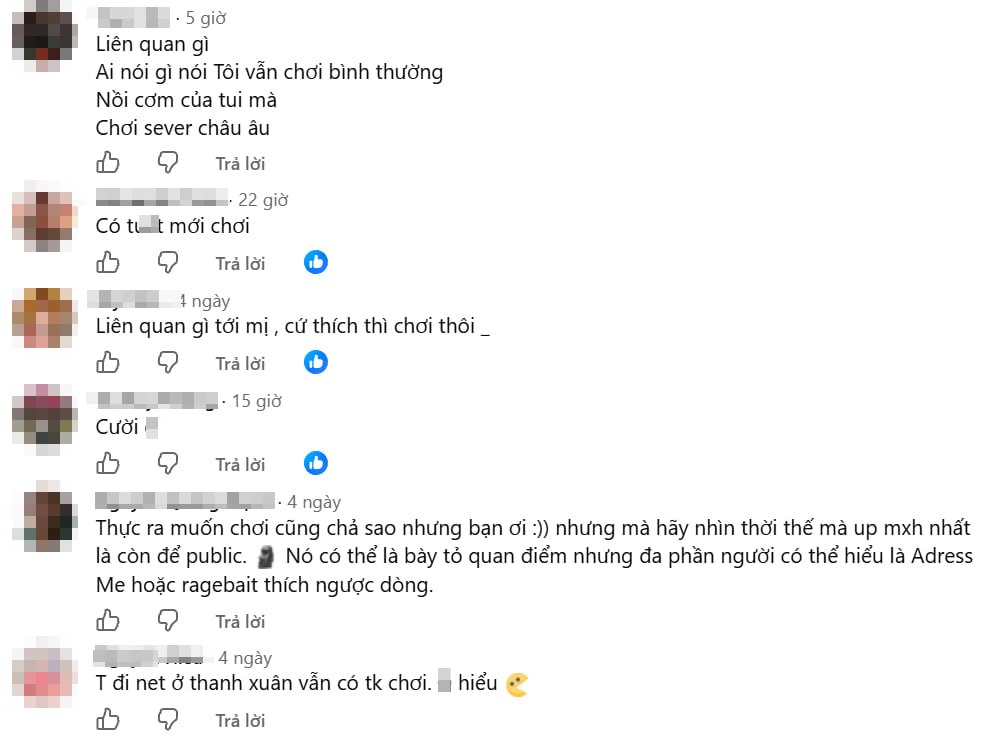Like the 'Cười' comment from 15 giờ
The width and height of the screenshot is (985, 743).
coord(108,464)
